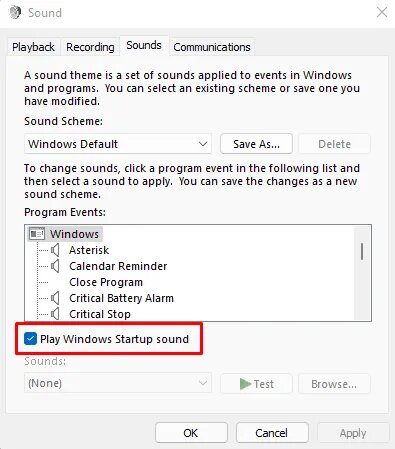The height and width of the screenshot is (449, 395).
Task: Cancel the Sound dialog
Action: coord(272,433)
